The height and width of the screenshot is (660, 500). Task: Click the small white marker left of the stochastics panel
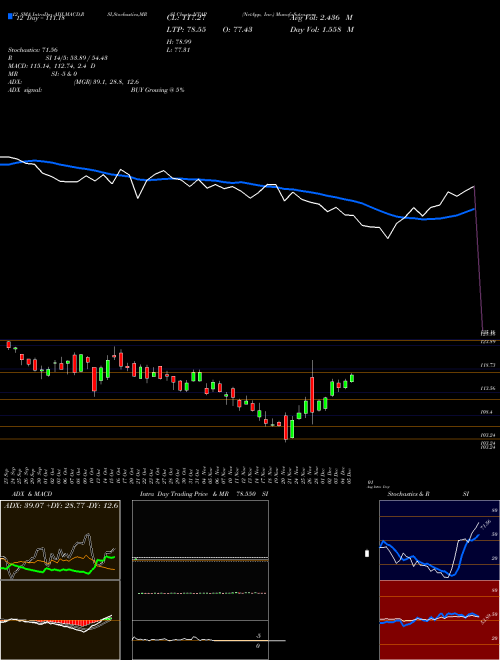367,554
